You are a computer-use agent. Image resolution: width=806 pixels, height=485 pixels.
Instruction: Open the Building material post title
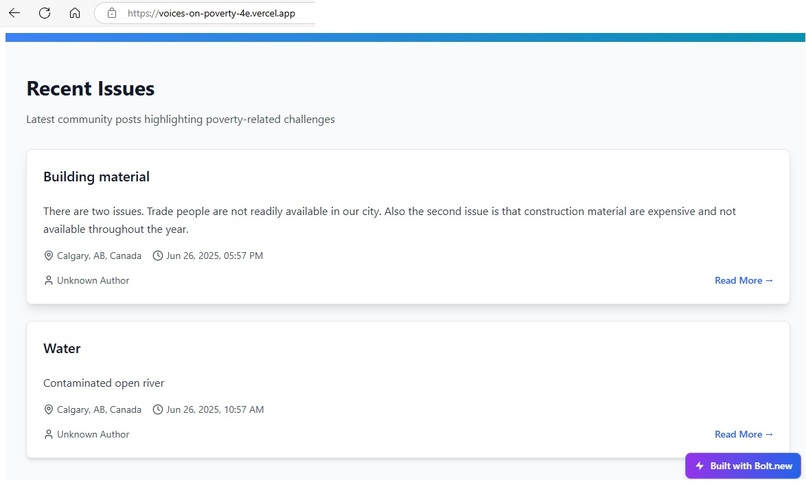96,177
